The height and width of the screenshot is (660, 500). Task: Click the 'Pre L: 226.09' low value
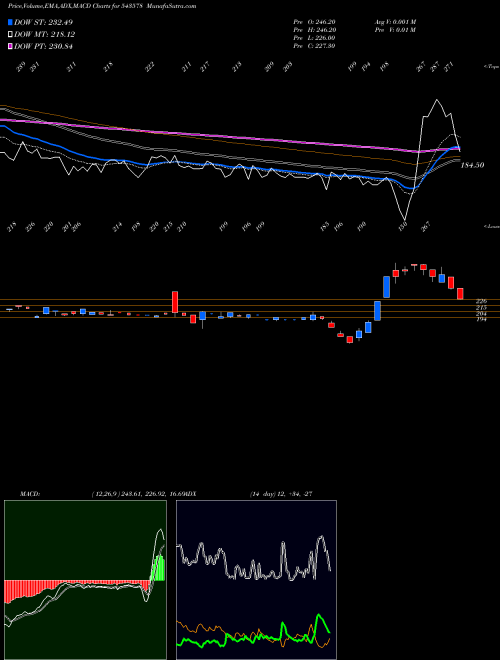[314, 38]
